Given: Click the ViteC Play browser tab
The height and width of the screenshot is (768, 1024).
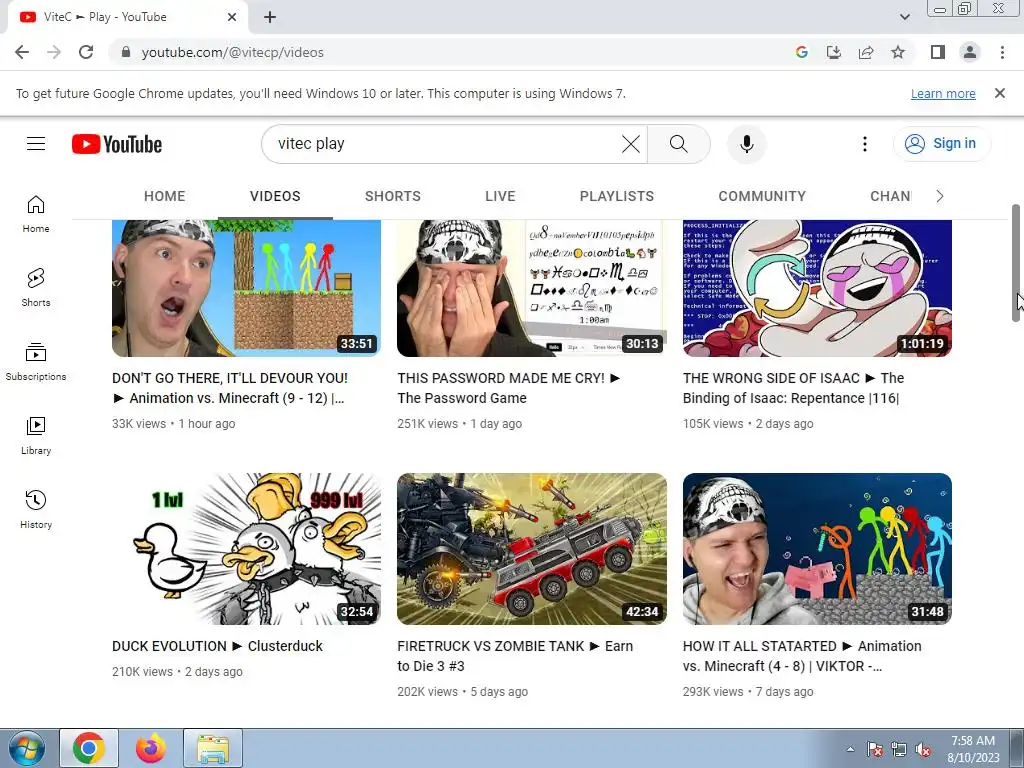Looking at the screenshot, I should tap(128, 17).
